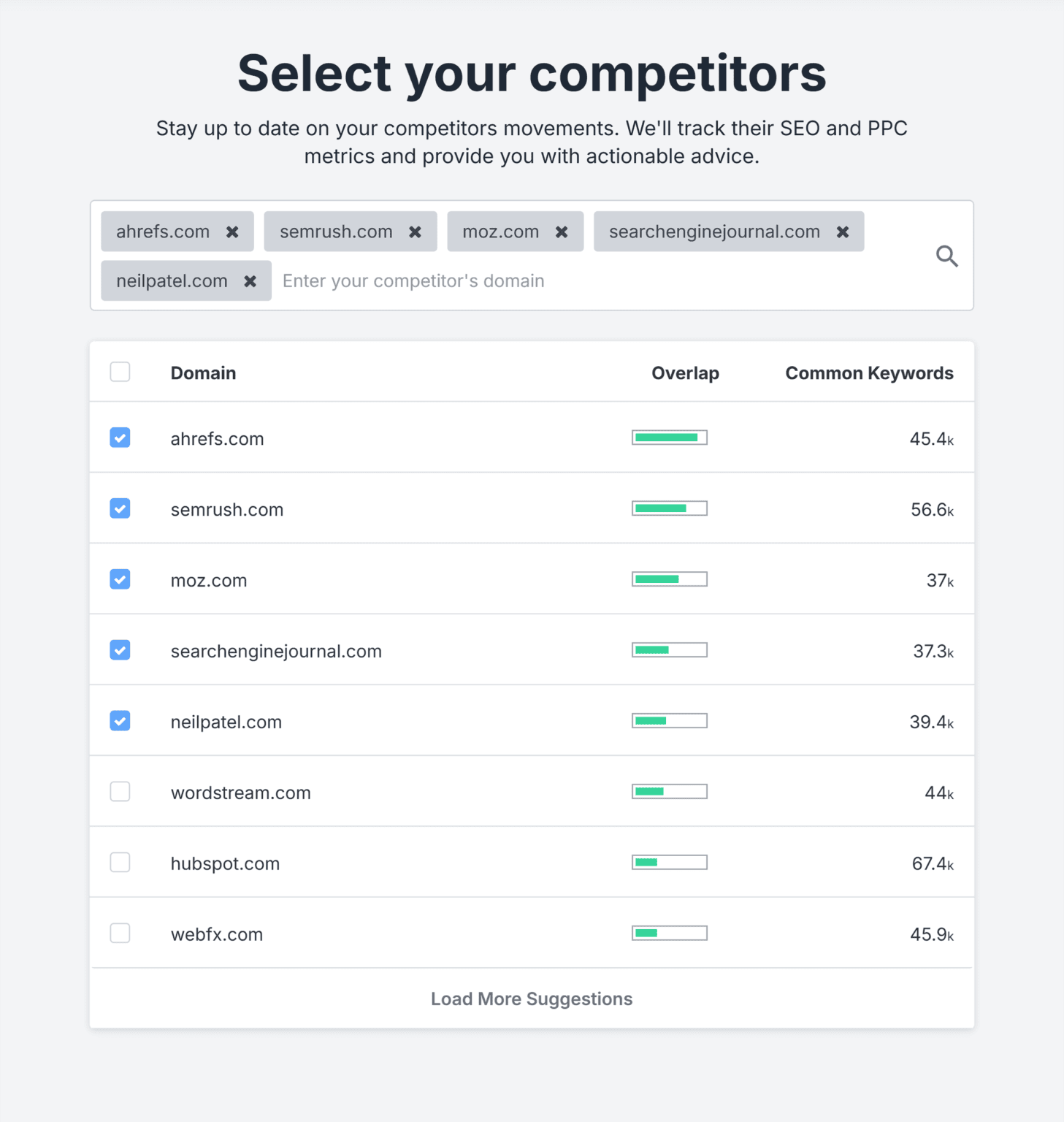Image resolution: width=1064 pixels, height=1122 pixels.
Task: Click the hubspot.com overlap bar
Action: click(x=669, y=862)
